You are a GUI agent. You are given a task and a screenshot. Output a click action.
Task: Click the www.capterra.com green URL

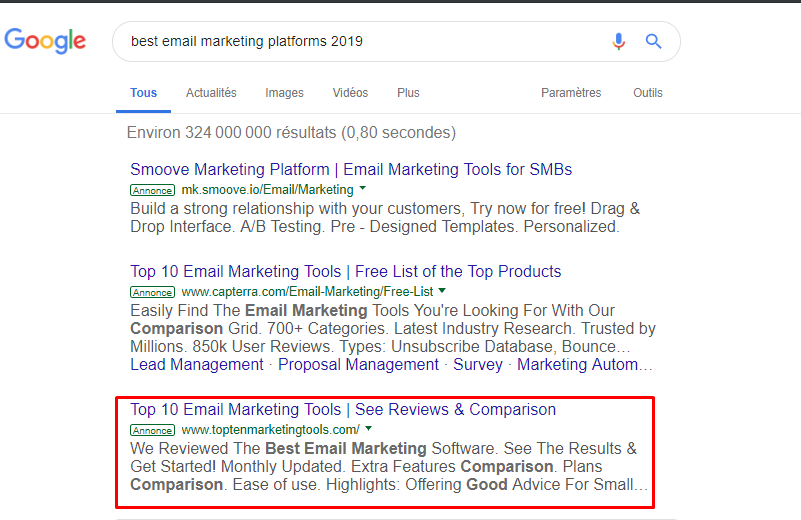point(308,292)
